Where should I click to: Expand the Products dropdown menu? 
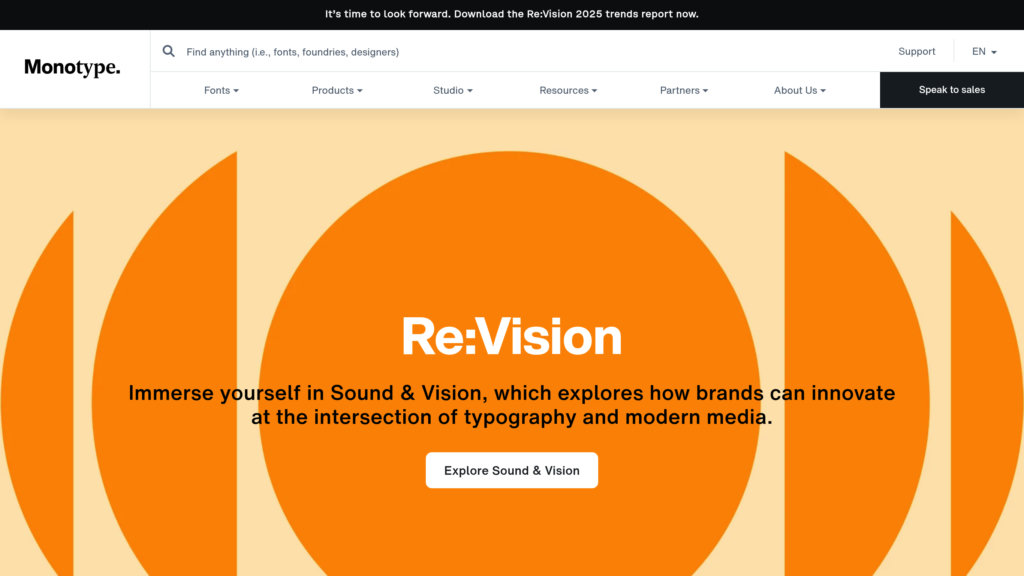click(x=337, y=90)
